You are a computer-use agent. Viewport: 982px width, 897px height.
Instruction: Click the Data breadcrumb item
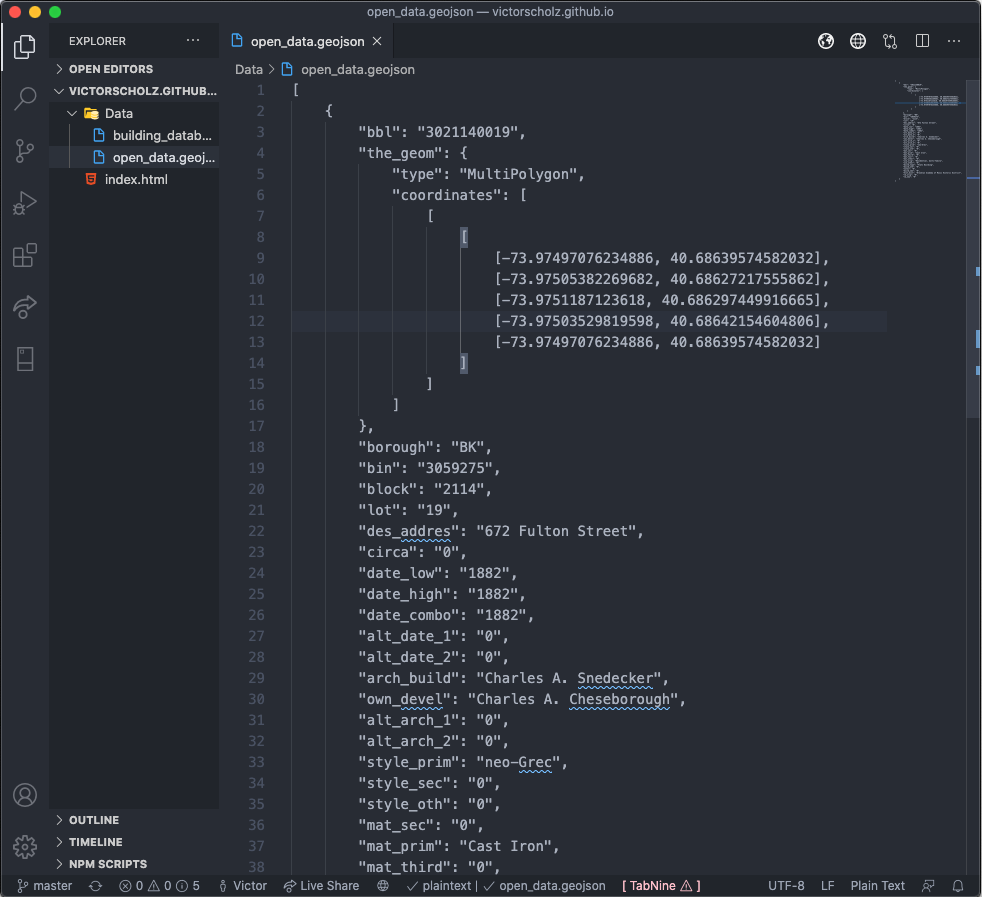coord(248,69)
